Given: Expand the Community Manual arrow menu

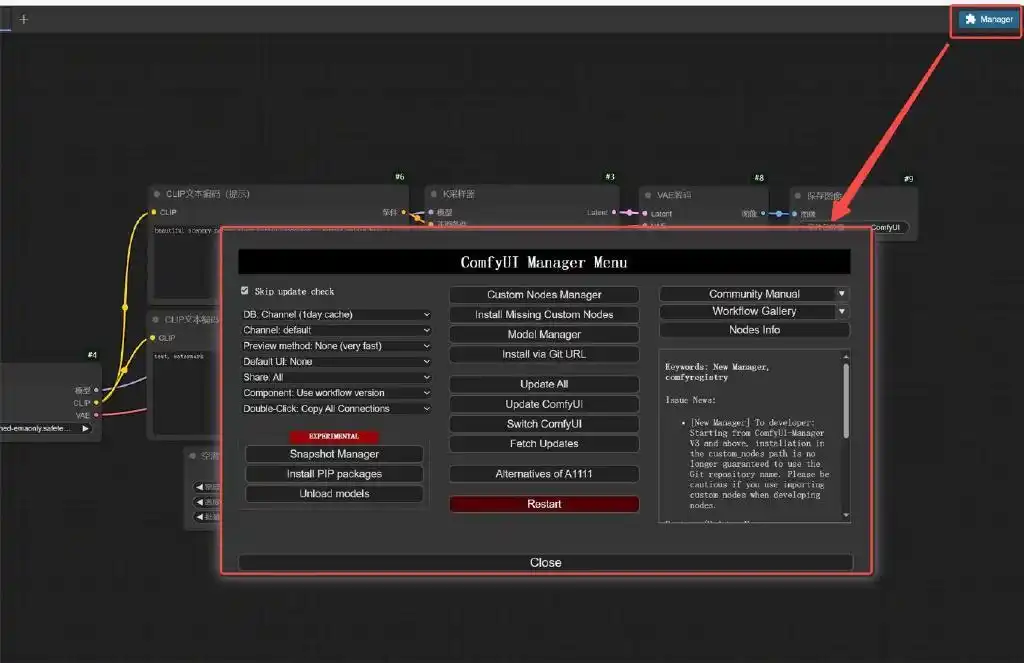Looking at the screenshot, I should click(842, 294).
